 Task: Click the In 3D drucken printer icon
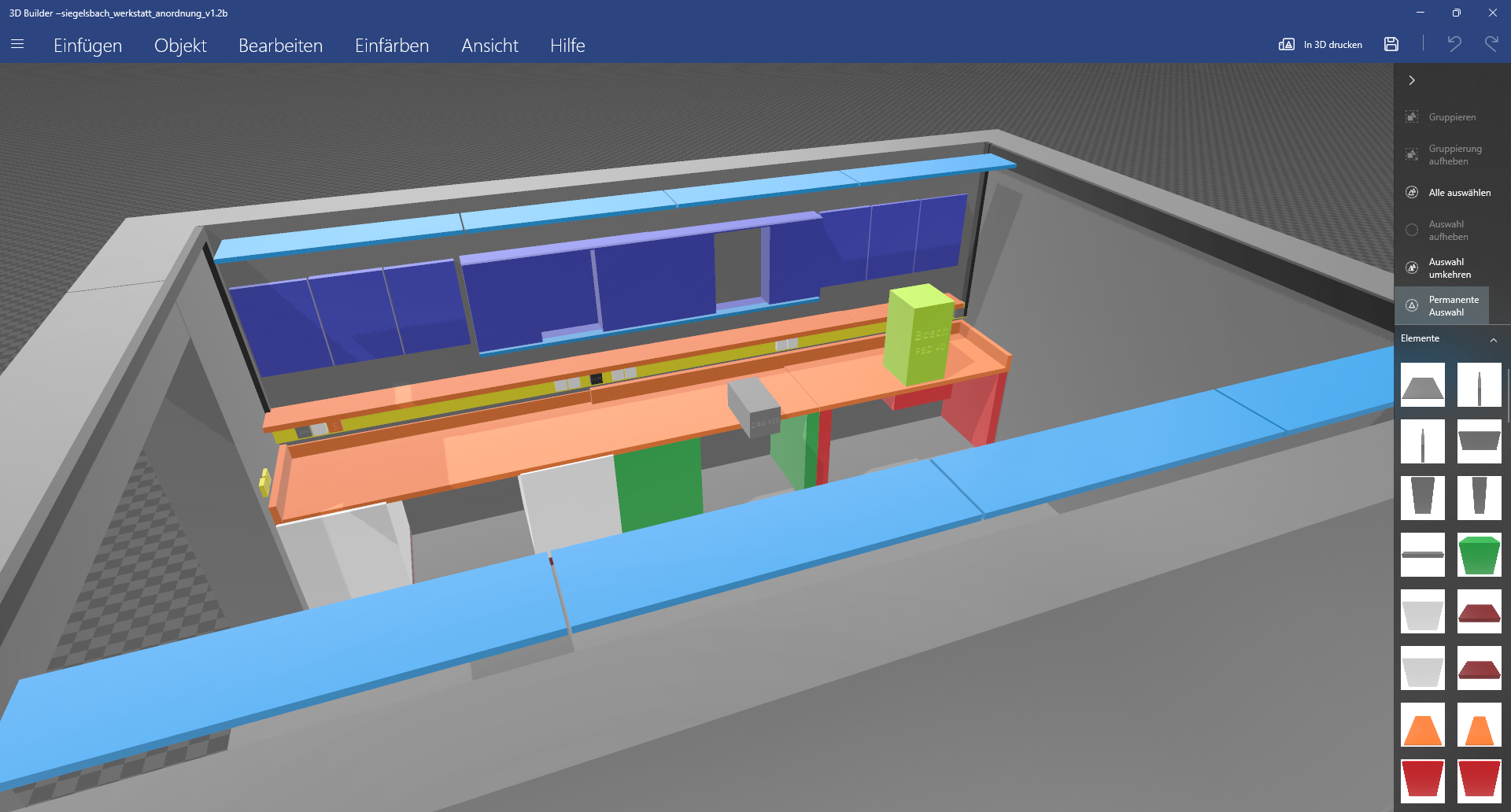coord(1287,45)
